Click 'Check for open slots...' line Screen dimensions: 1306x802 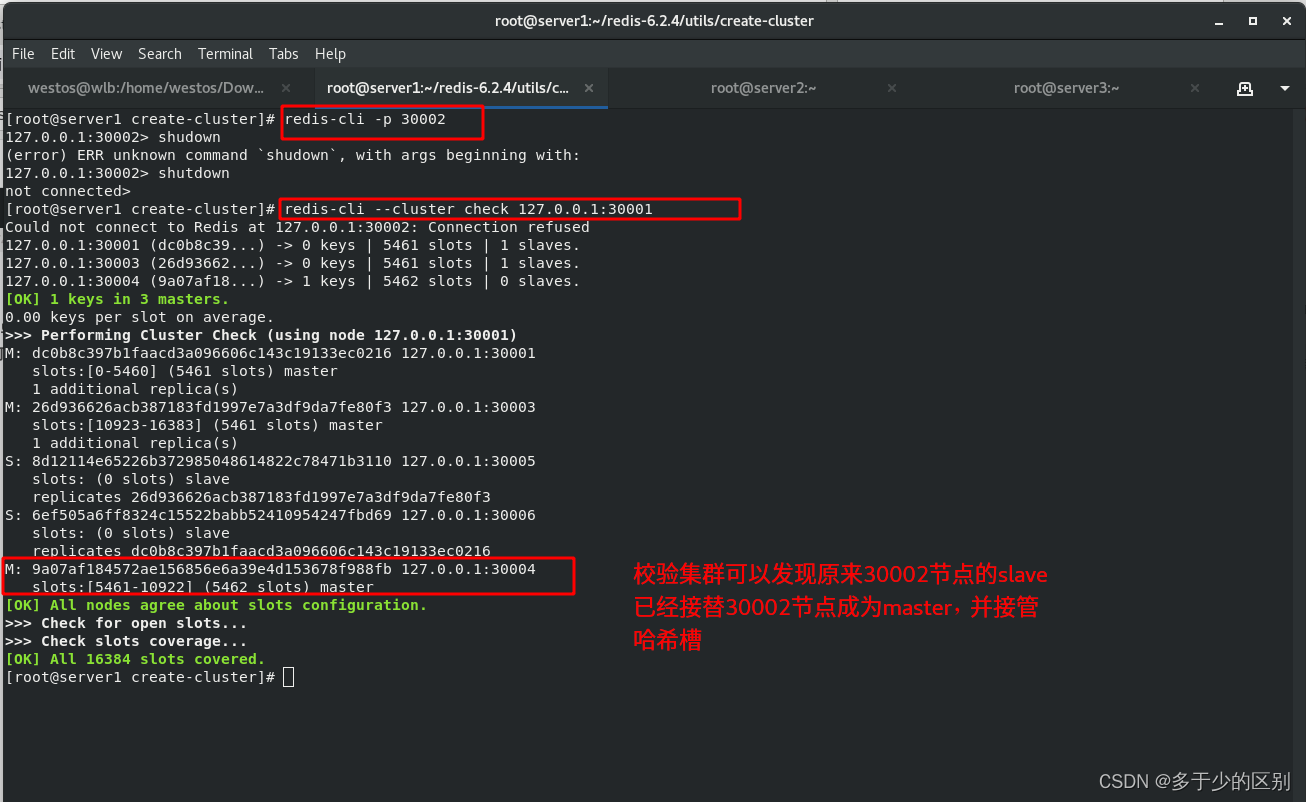coord(126,623)
